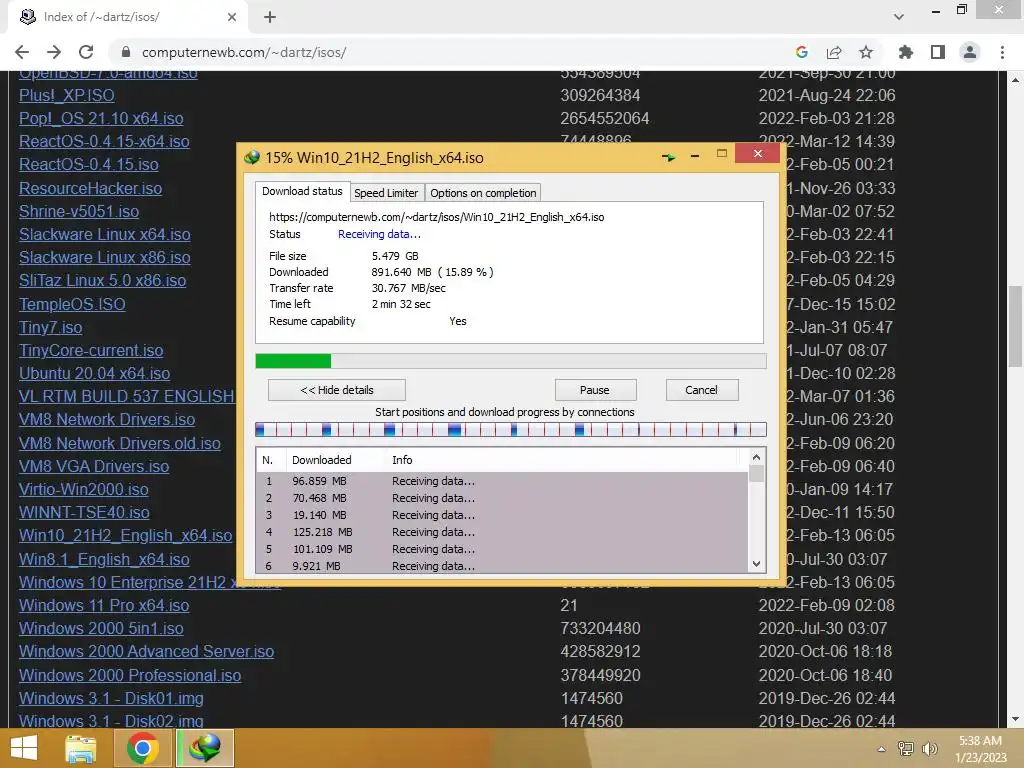Minimize the IDM download dialog
The height and width of the screenshot is (768, 1024).
tap(695, 156)
